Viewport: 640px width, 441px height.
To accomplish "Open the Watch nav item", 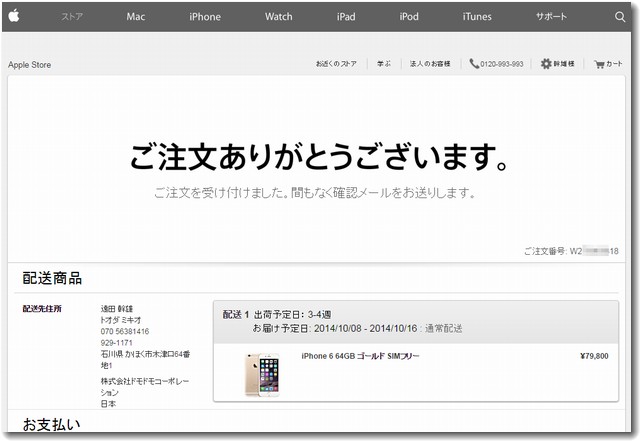I will click(278, 17).
